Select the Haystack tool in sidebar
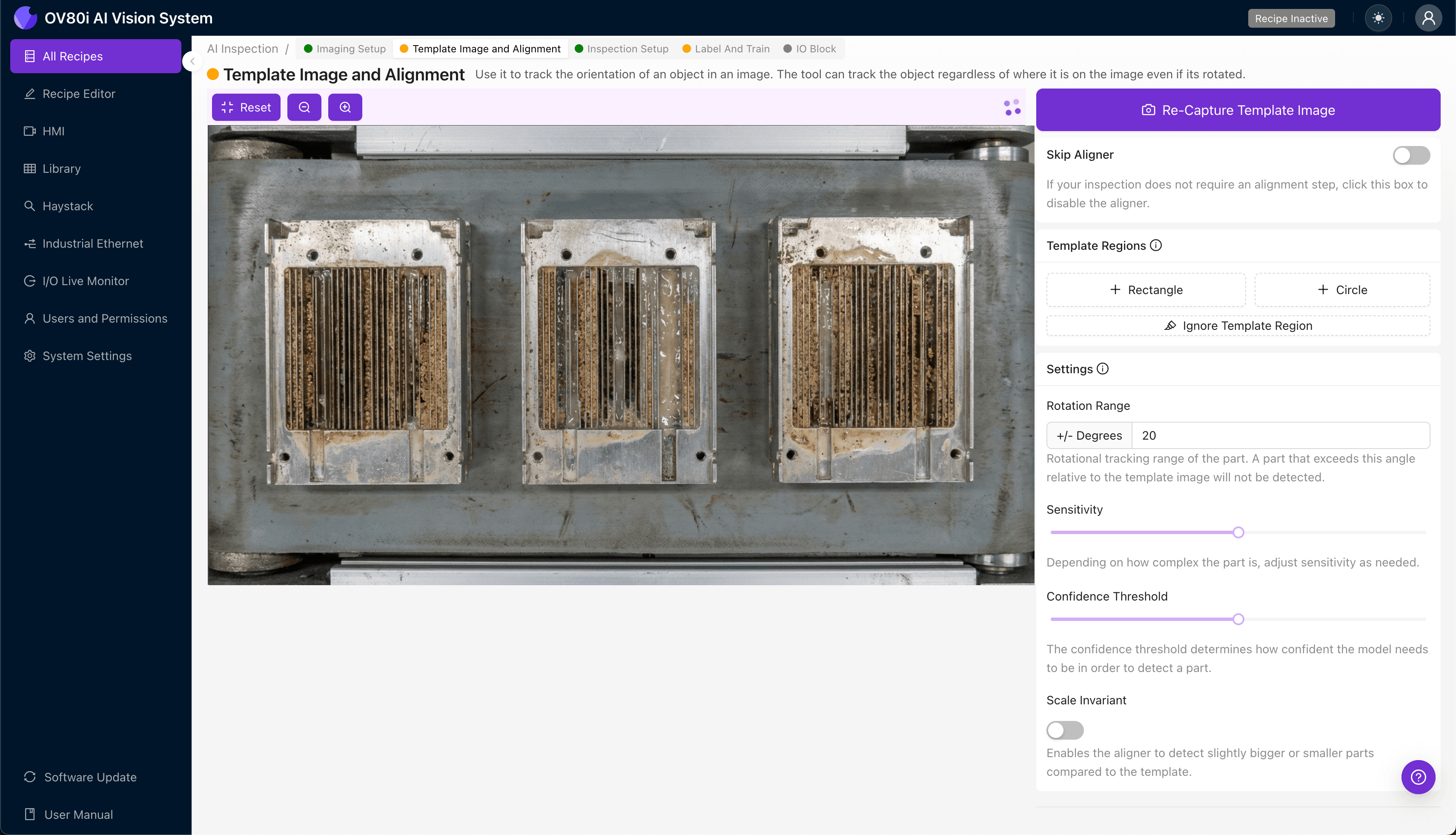This screenshot has height=835, width=1456. click(66, 206)
